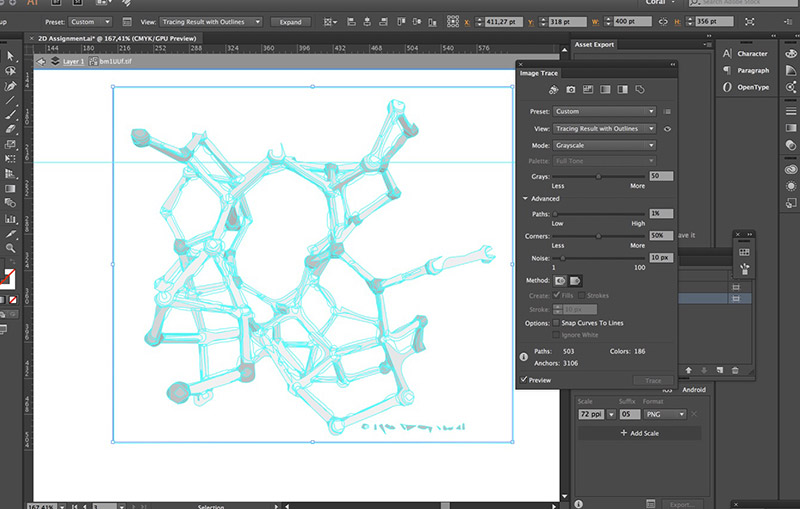
Task: Open the View dropdown in the control bar
Action: tap(211, 22)
